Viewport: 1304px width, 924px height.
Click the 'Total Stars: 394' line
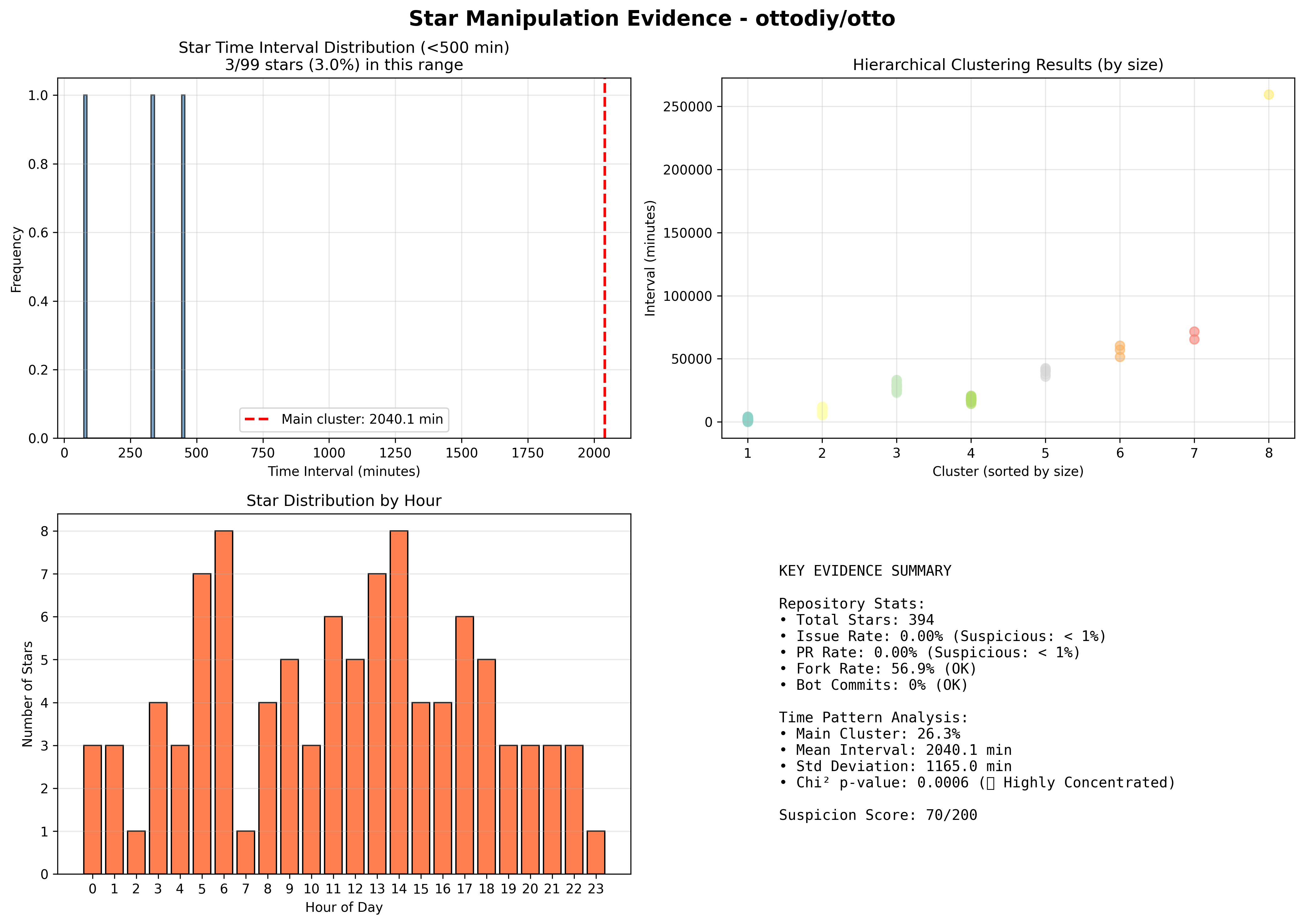pos(857,620)
